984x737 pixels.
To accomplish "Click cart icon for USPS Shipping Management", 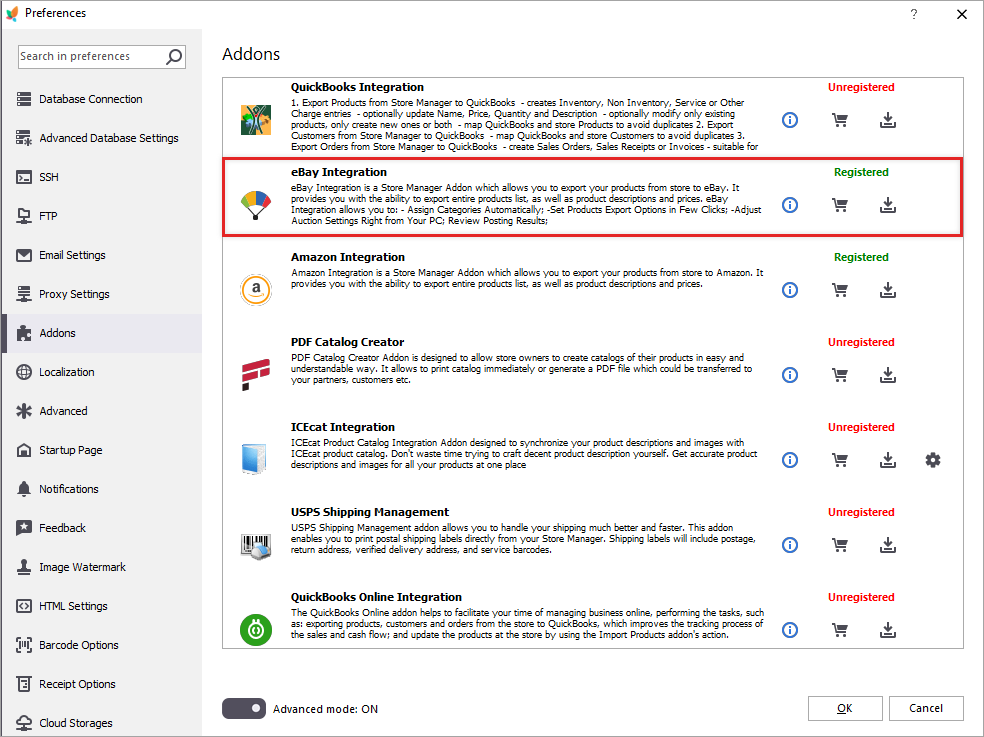I will pyautogui.click(x=840, y=545).
